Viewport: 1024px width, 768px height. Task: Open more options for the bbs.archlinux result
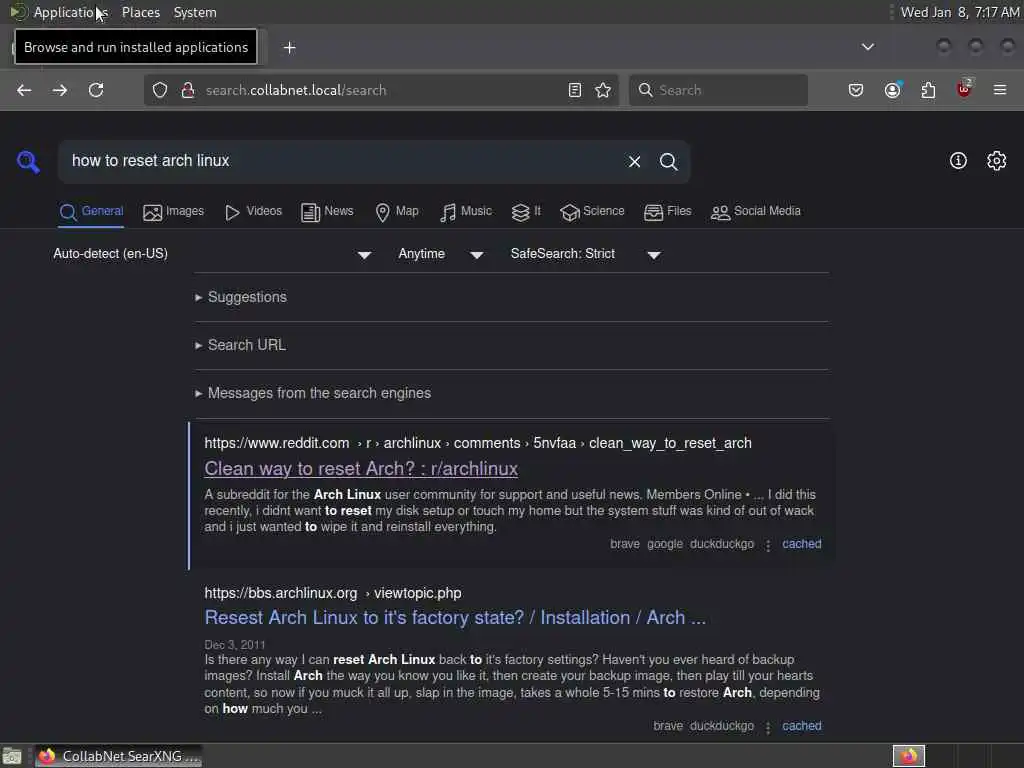pyautogui.click(x=768, y=727)
